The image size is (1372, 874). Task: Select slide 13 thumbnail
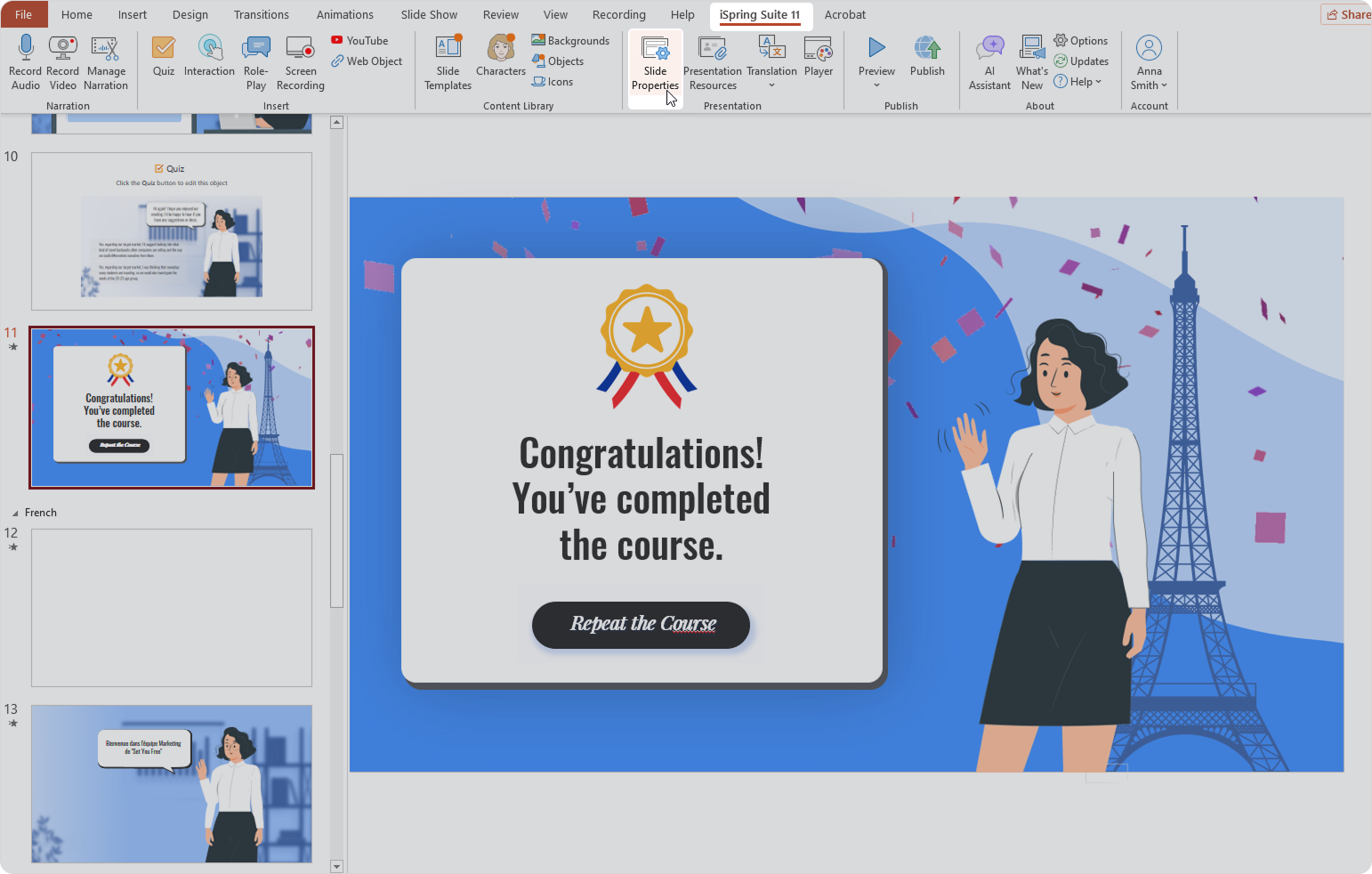tap(172, 783)
